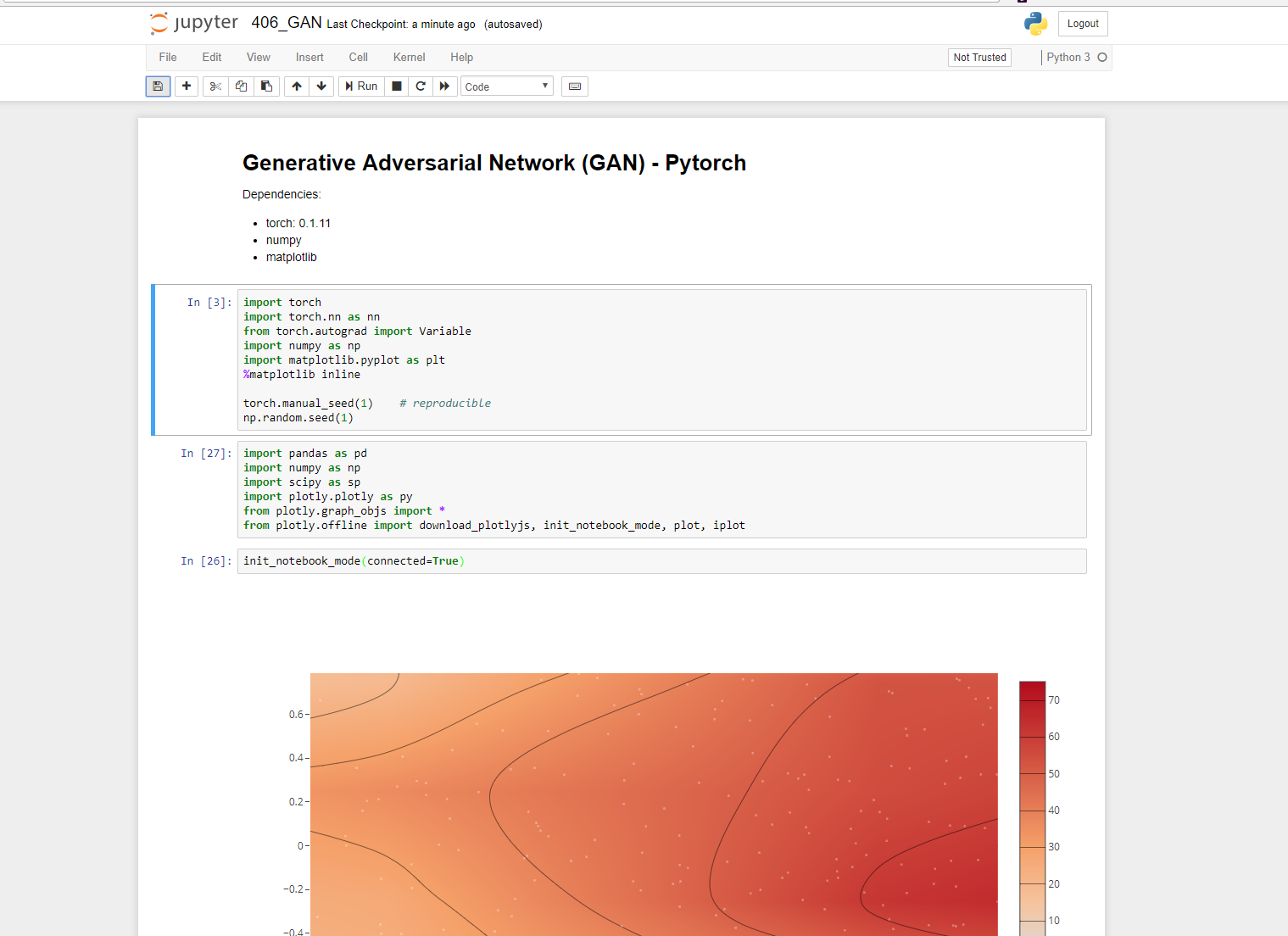
Task: Open the File menu
Action: 167,57
